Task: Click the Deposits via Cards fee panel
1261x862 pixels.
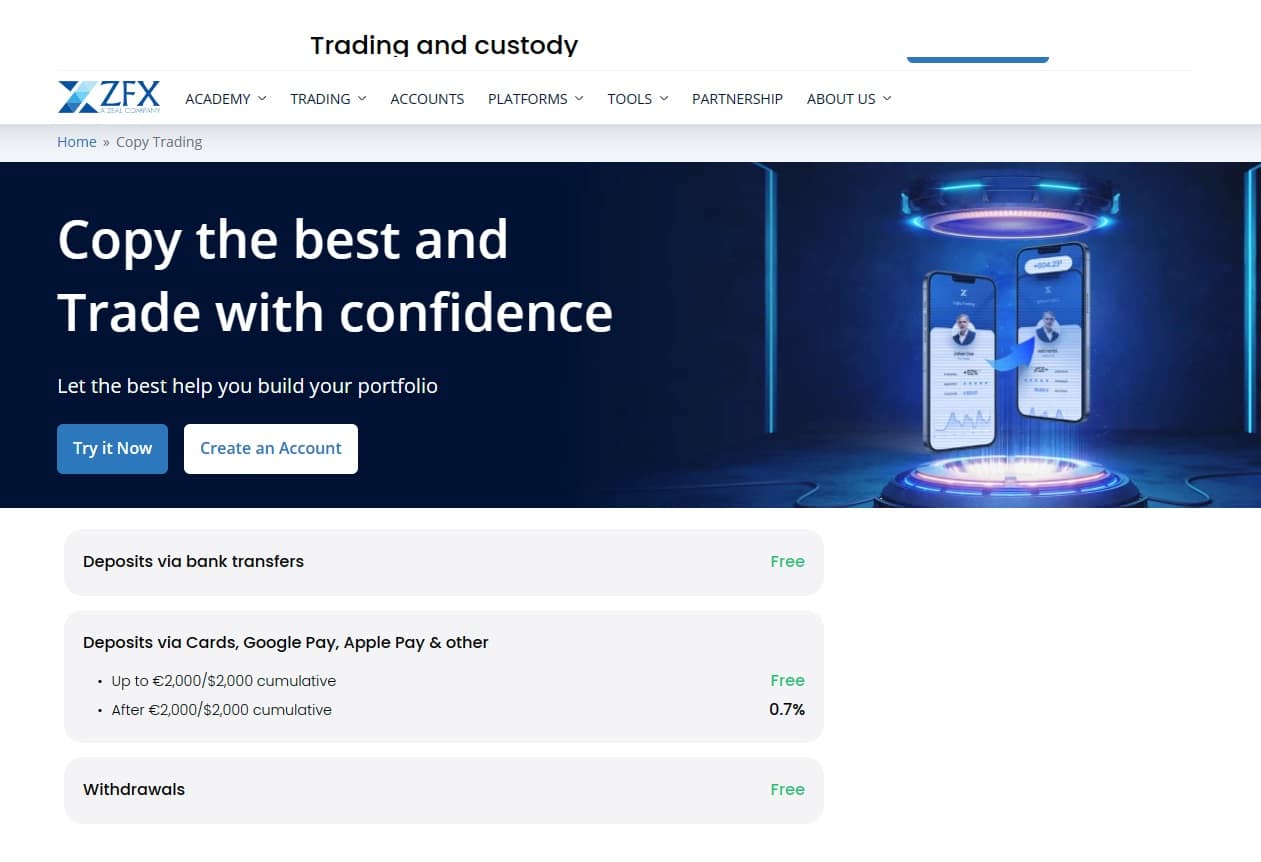Action: click(443, 676)
